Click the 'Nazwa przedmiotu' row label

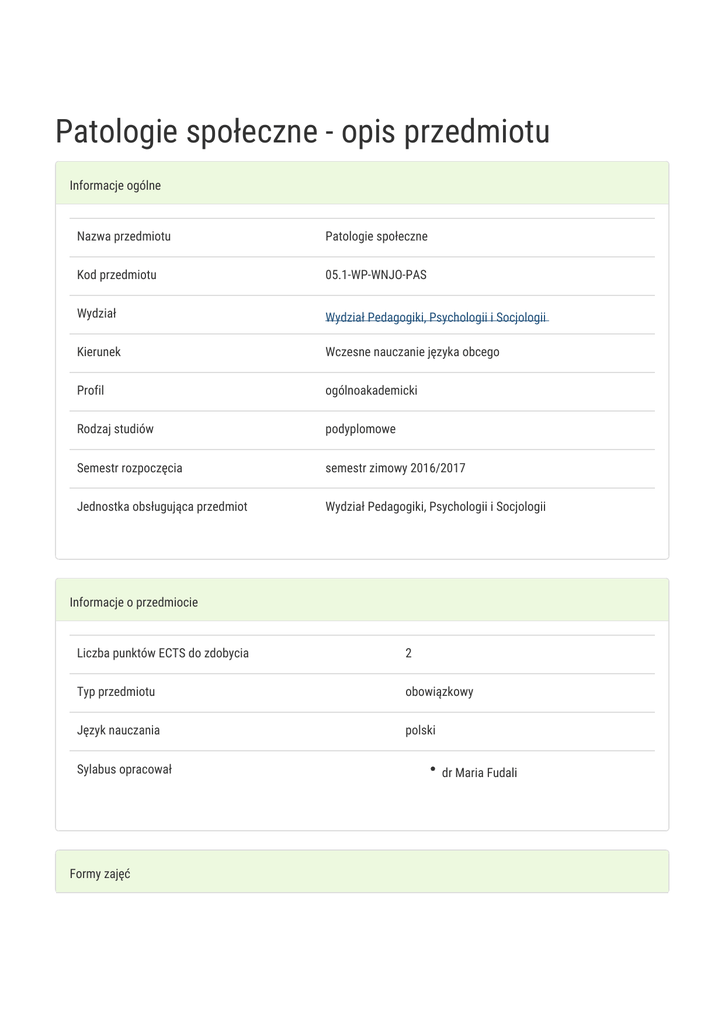(124, 236)
